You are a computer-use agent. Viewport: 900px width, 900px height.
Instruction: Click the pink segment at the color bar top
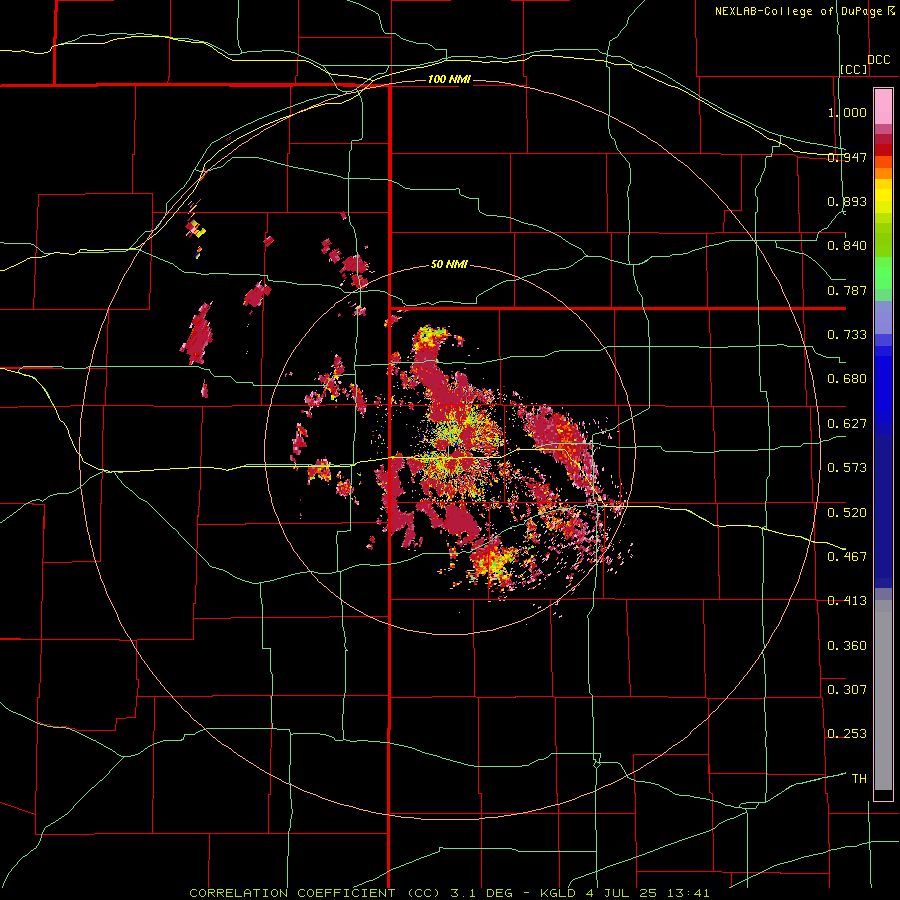coord(883,107)
